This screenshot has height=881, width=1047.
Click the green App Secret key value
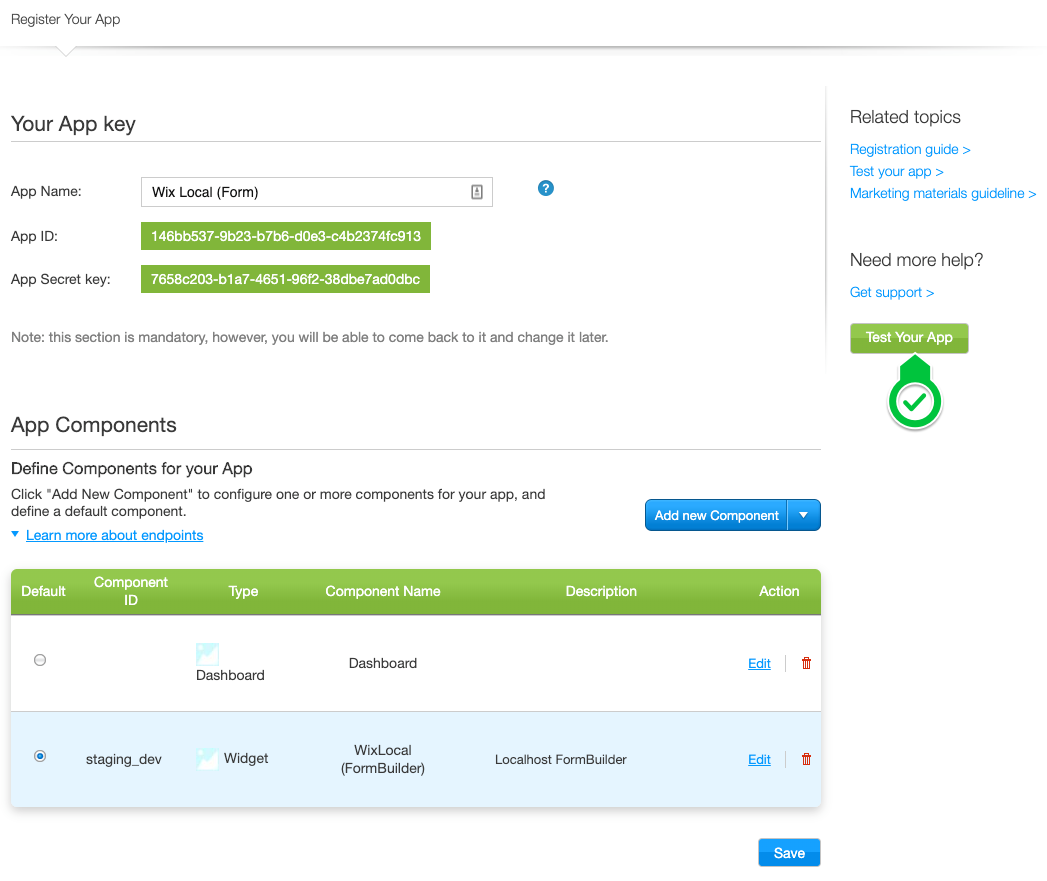(x=285, y=279)
